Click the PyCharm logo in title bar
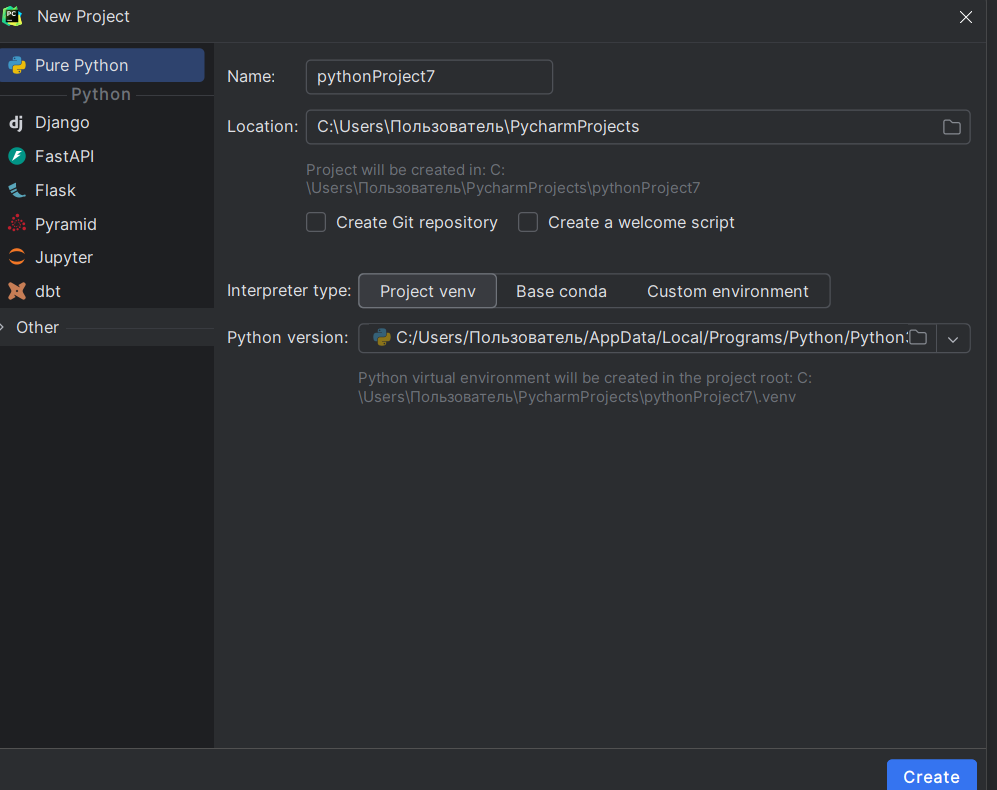 12,17
